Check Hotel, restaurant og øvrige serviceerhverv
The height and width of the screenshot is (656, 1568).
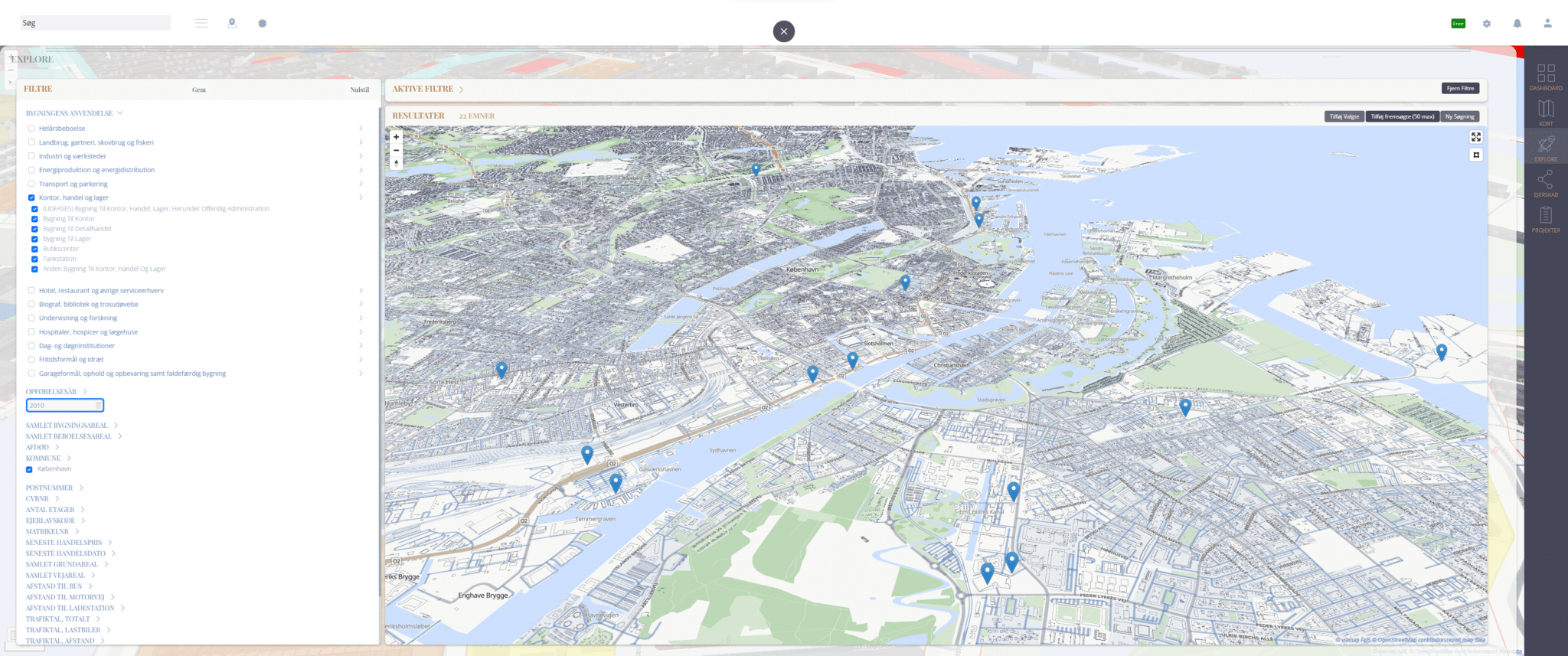pyautogui.click(x=31, y=291)
